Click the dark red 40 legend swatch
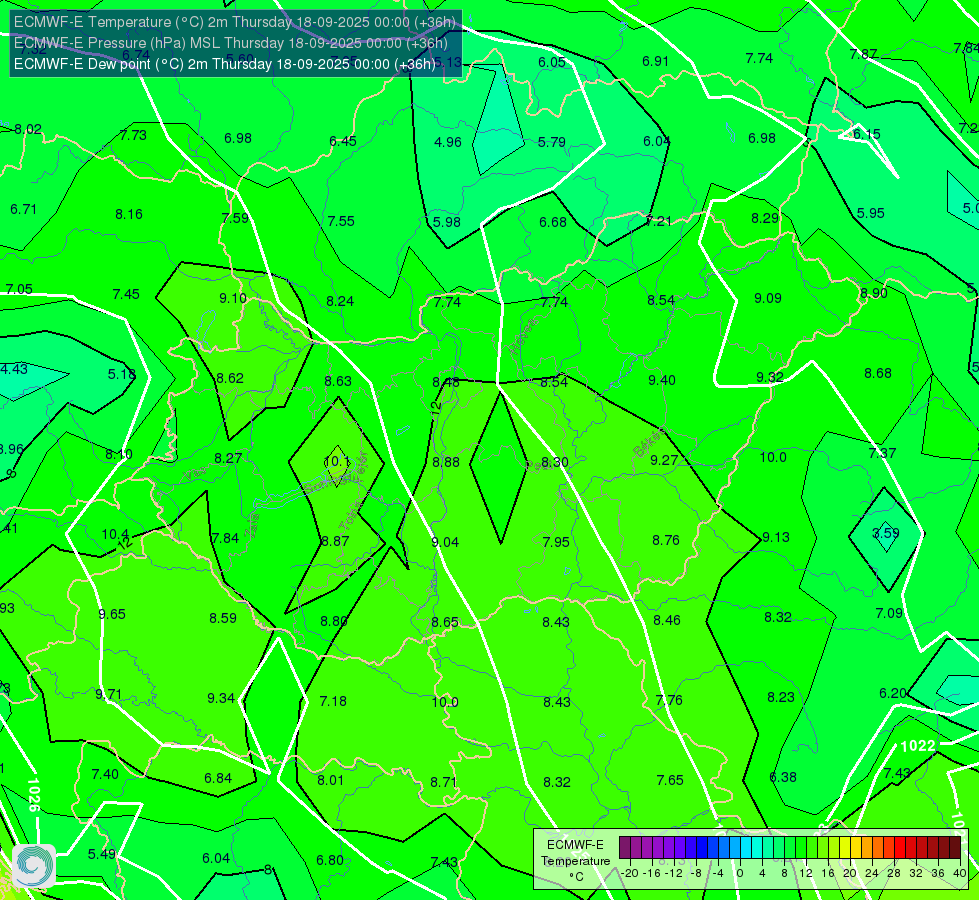Screen dimensions: 979x900 (x=955, y=848)
